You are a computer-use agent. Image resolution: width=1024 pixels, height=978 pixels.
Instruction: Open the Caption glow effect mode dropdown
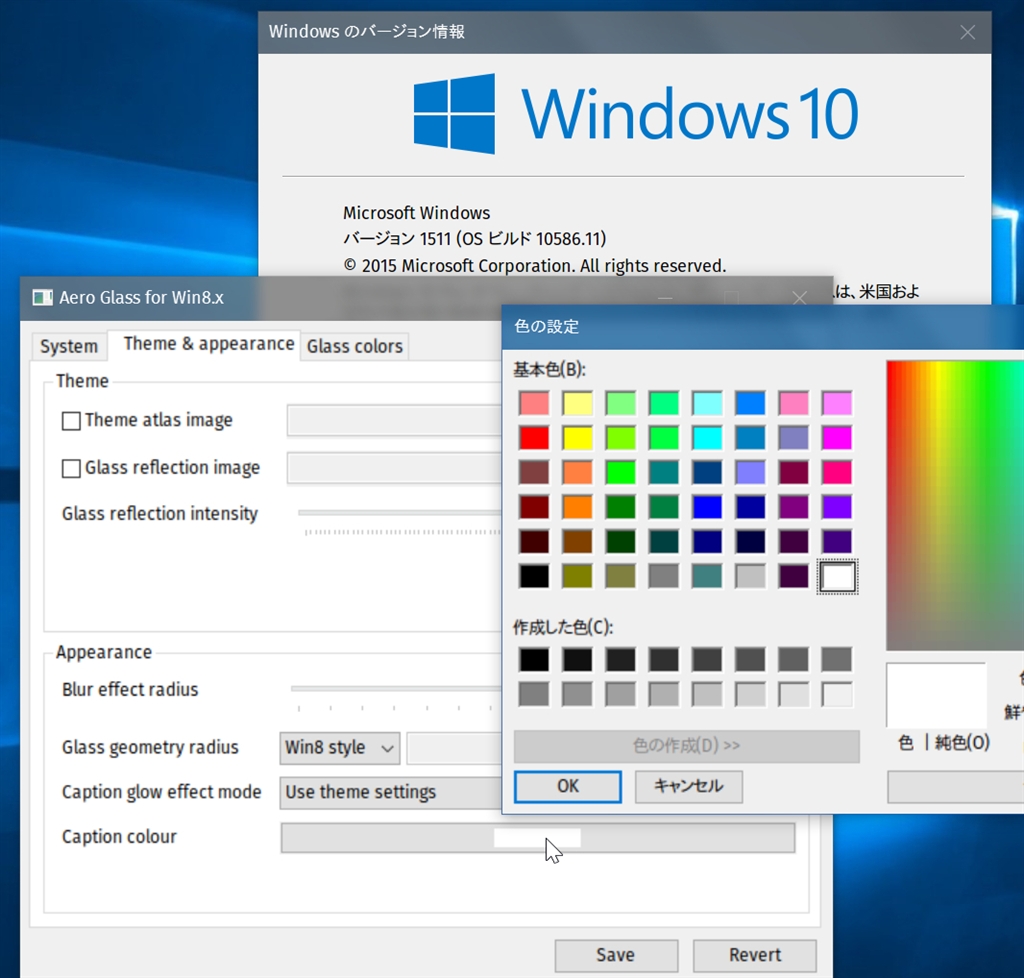point(391,793)
